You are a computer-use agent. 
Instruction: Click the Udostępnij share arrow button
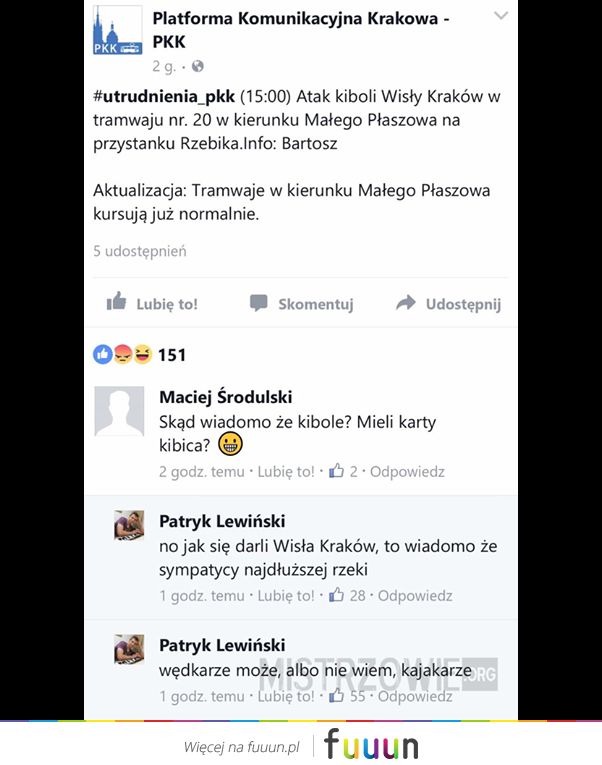[448, 303]
